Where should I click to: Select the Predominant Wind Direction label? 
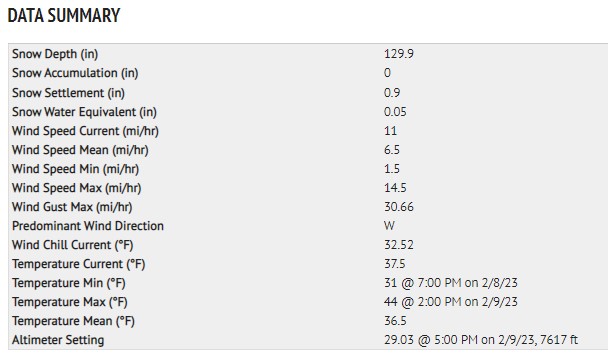88,226
